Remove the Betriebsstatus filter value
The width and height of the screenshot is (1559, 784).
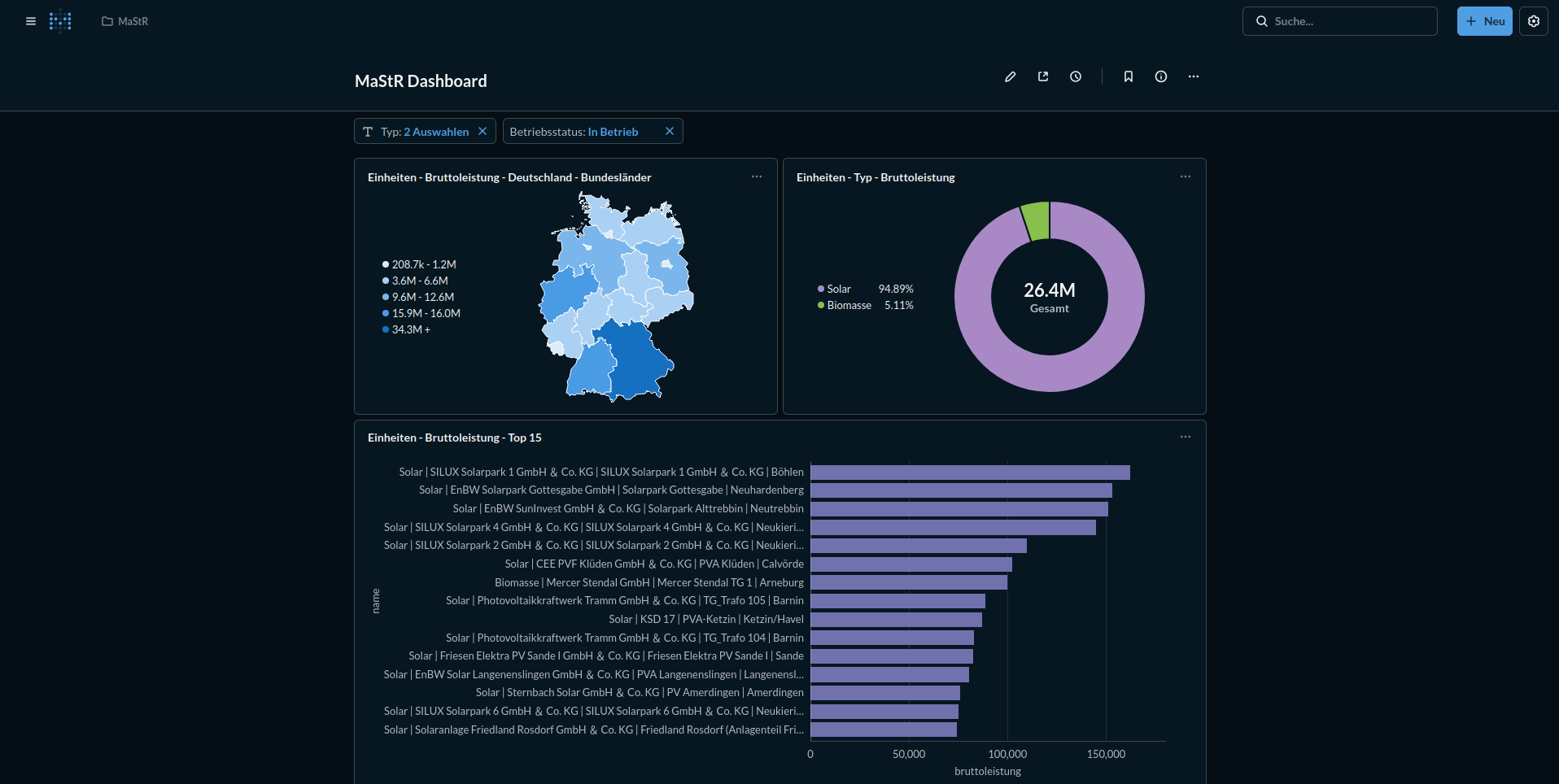pos(670,131)
